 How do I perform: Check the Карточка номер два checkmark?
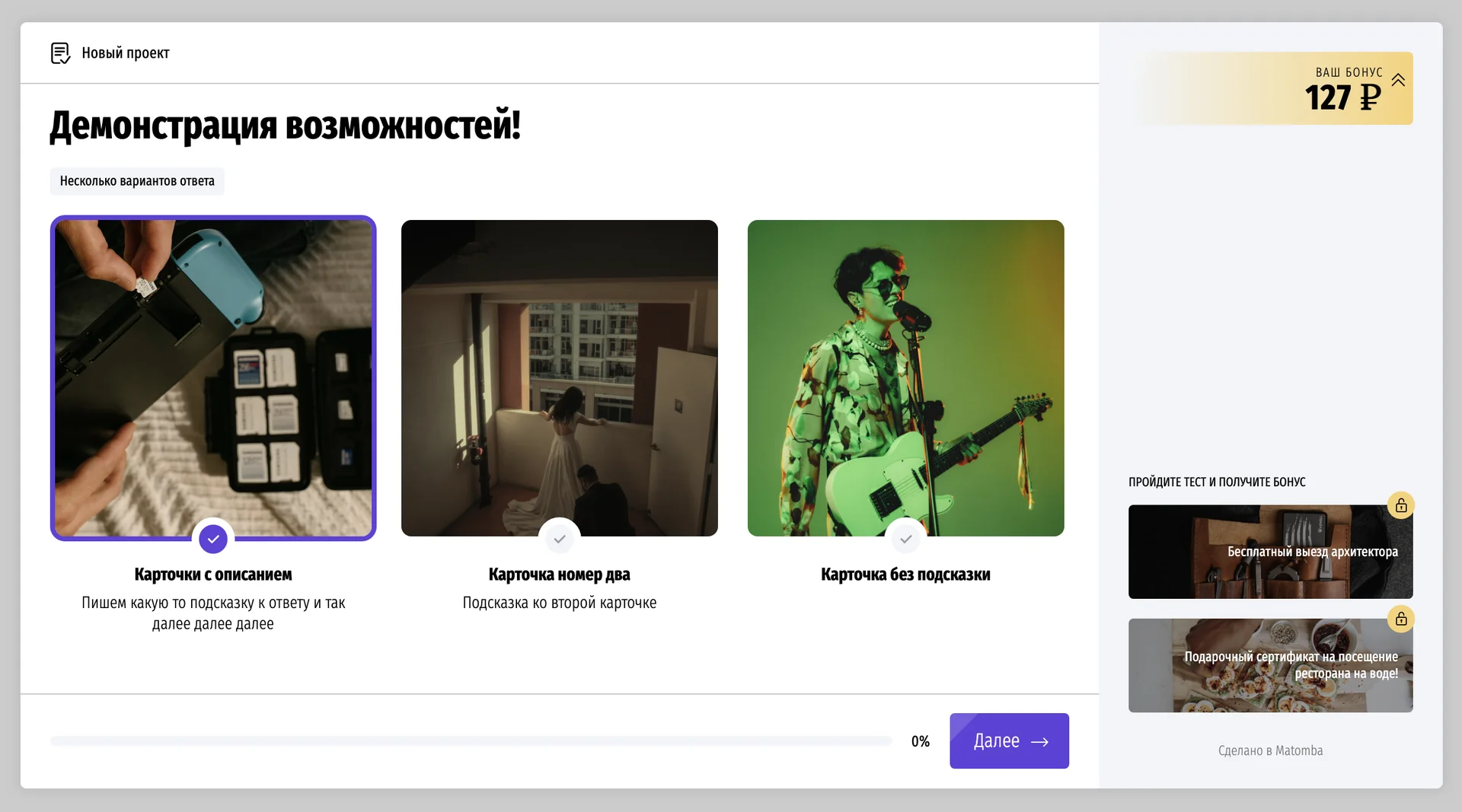tap(560, 539)
